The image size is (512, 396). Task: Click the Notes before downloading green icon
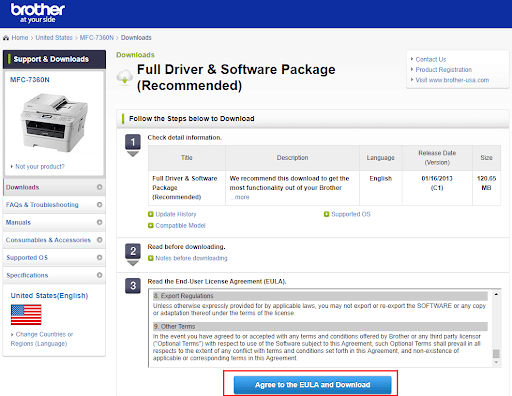tap(151, 258)
